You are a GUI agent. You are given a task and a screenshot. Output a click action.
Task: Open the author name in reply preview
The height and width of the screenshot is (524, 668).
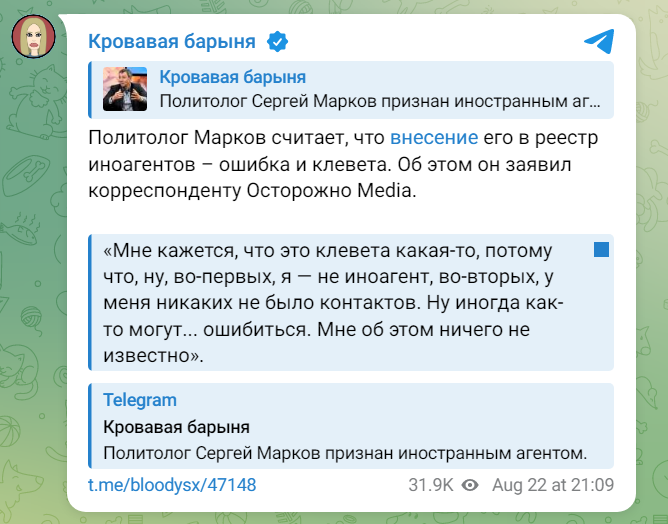pyautogui.click(x=232, y=77)
